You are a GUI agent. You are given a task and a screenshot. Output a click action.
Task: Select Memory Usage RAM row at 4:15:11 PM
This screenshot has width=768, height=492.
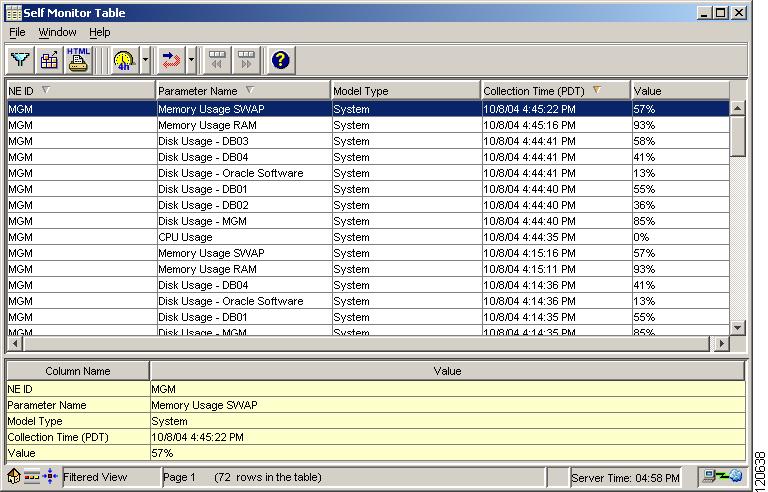click(x=368, y=269)
